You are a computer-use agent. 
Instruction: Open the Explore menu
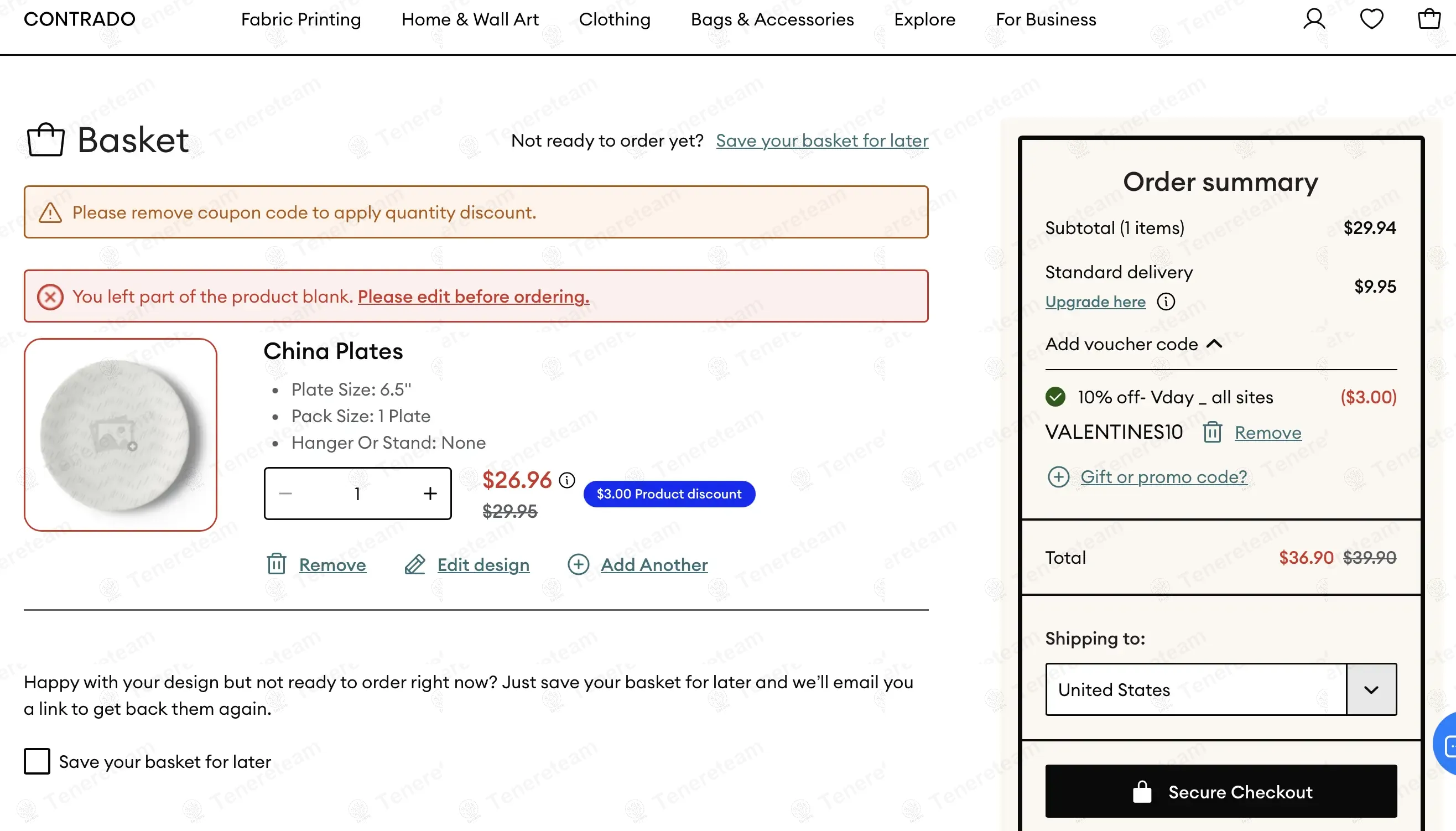click(925, 19)
